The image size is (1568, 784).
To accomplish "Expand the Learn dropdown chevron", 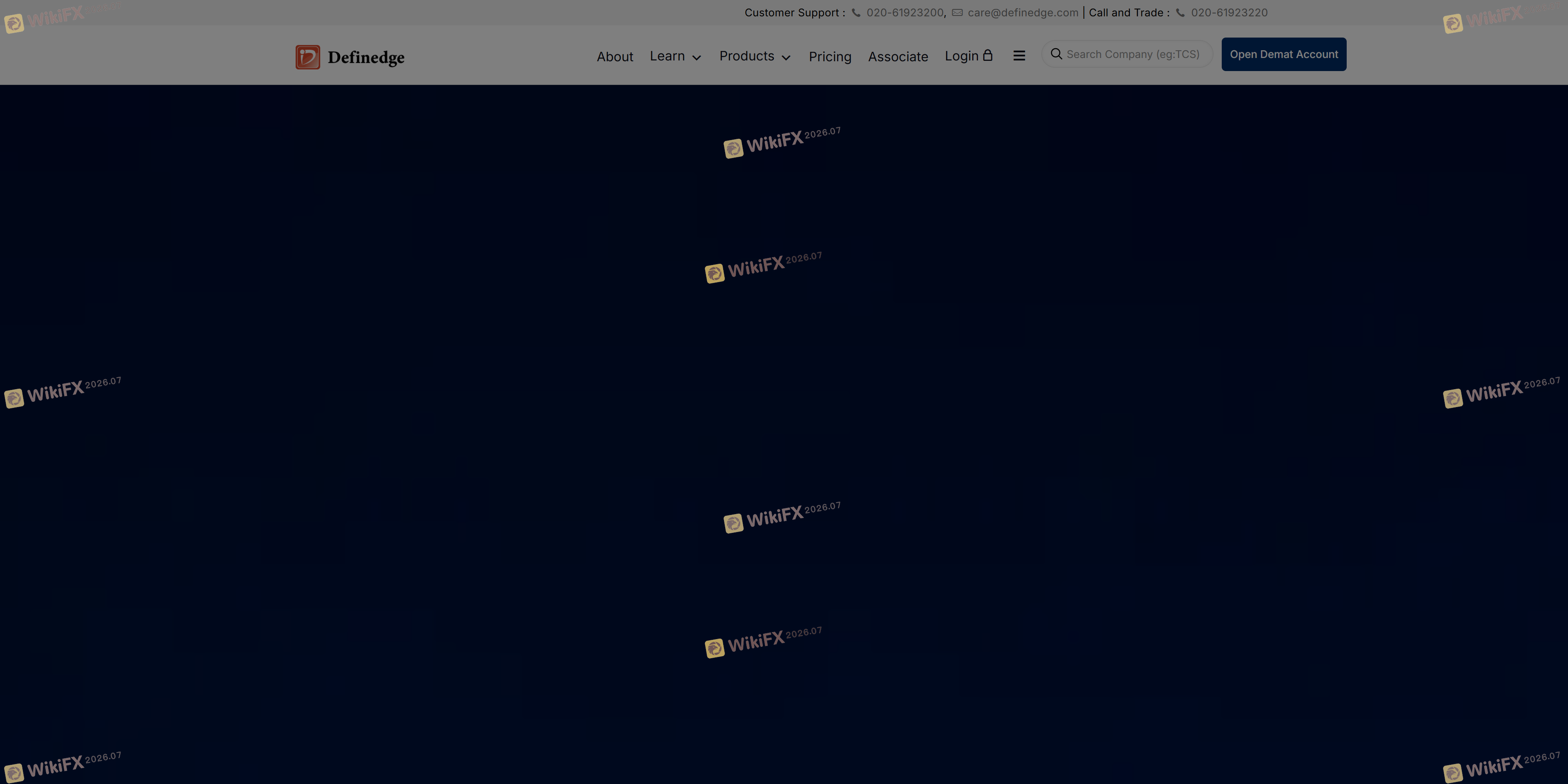I will click(696, 58).
